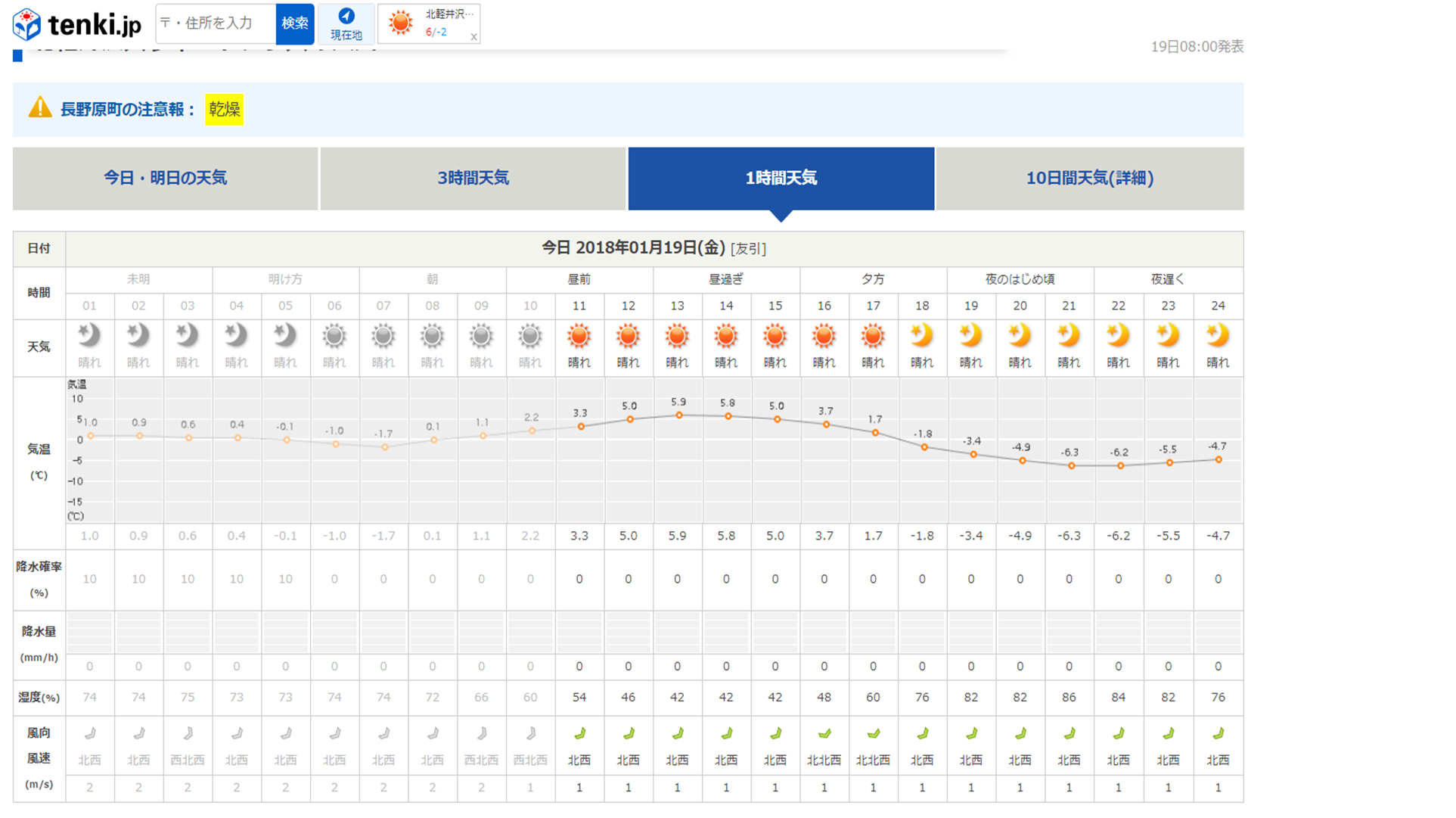Image resolution: width=1456 pixels, height=818 pixels.
Task: Click the yellow moon icon for hour 20
Action: (1020, 334)
